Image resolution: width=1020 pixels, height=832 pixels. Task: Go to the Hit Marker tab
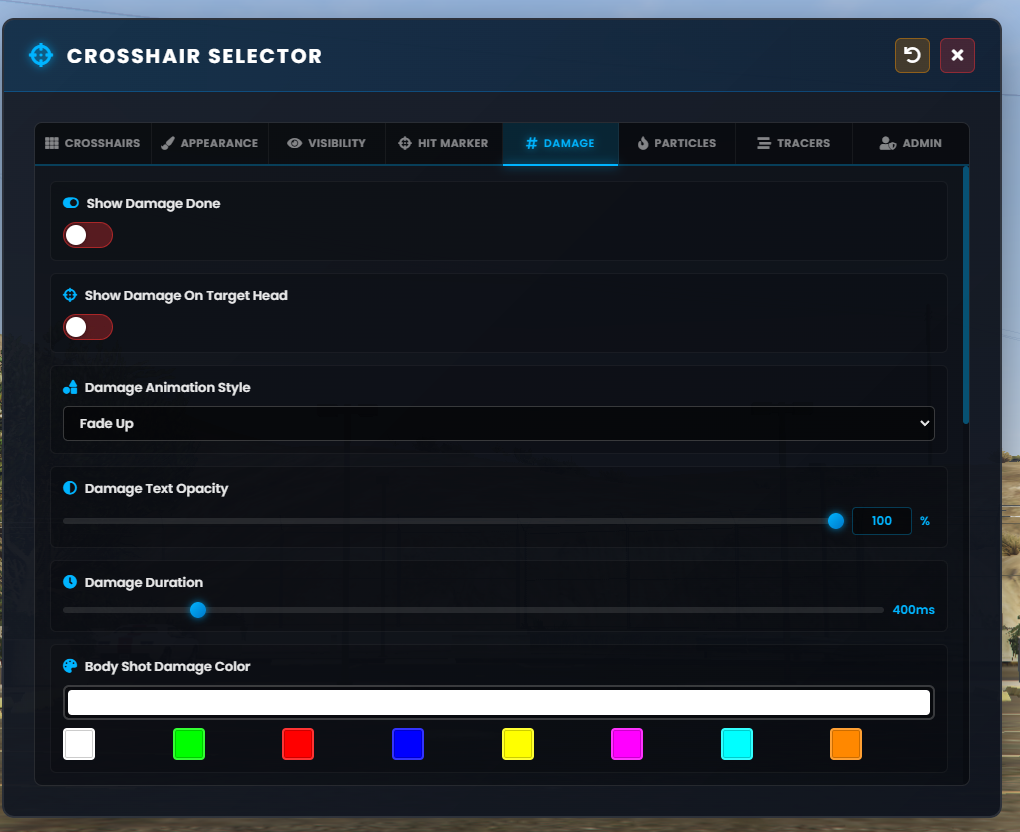pyautogui.click(x=444, y=143)
